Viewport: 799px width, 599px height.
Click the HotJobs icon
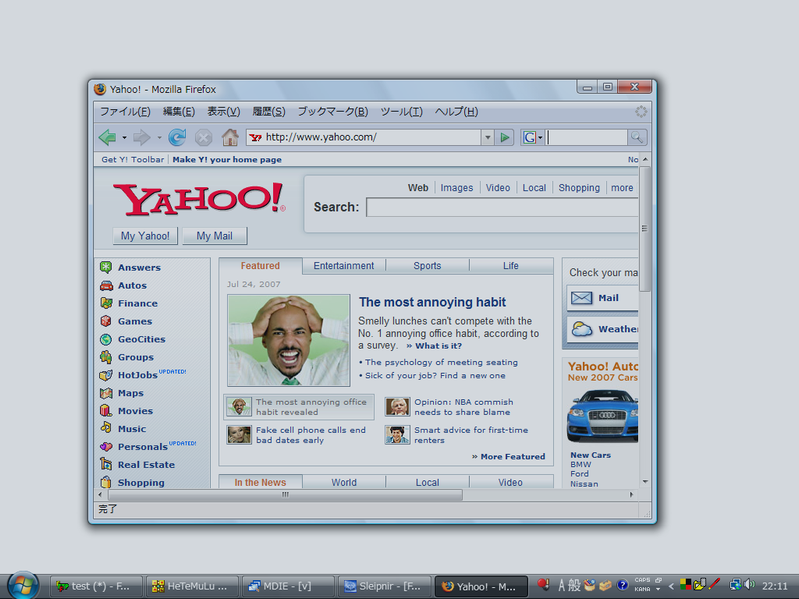(106, 375)
